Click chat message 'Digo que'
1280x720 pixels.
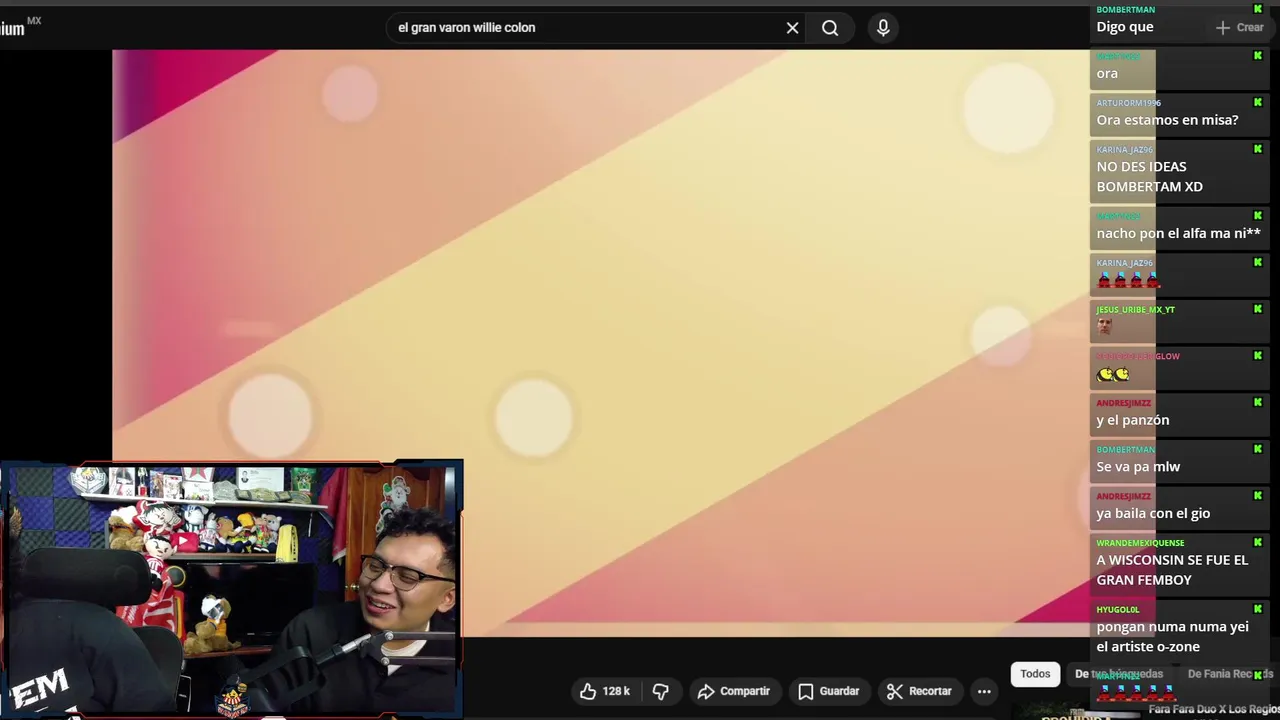pyautogui.click(x=1125, y=27)
